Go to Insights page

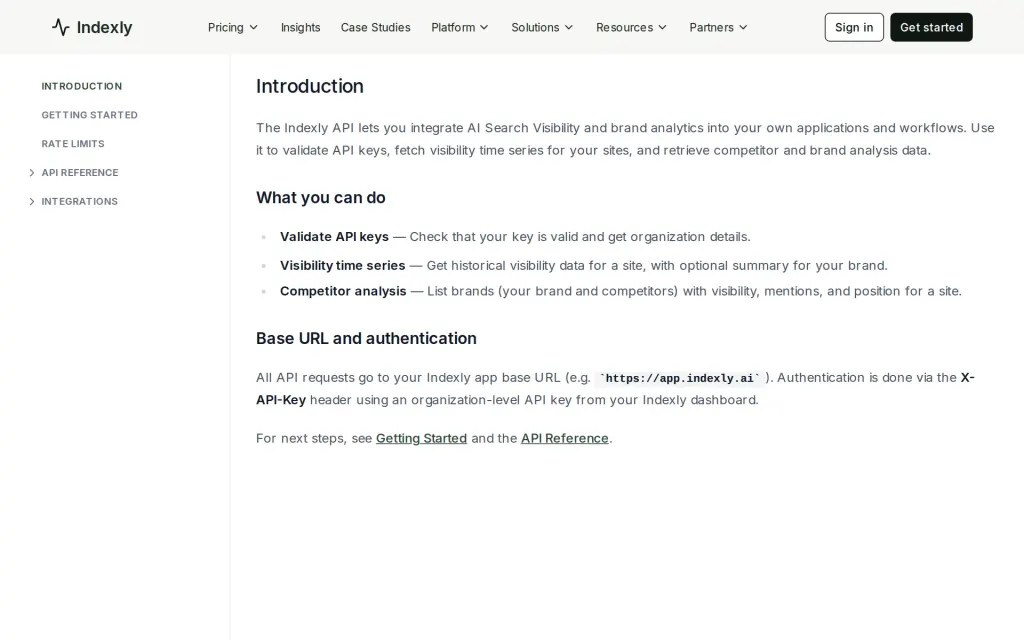[x=300, y=27]
